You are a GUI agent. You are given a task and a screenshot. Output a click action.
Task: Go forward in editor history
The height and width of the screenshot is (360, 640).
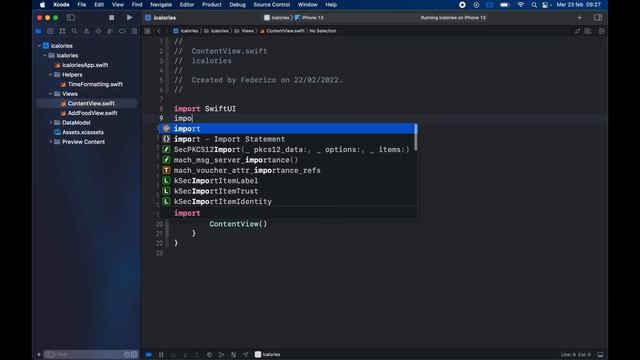[166, 31]
